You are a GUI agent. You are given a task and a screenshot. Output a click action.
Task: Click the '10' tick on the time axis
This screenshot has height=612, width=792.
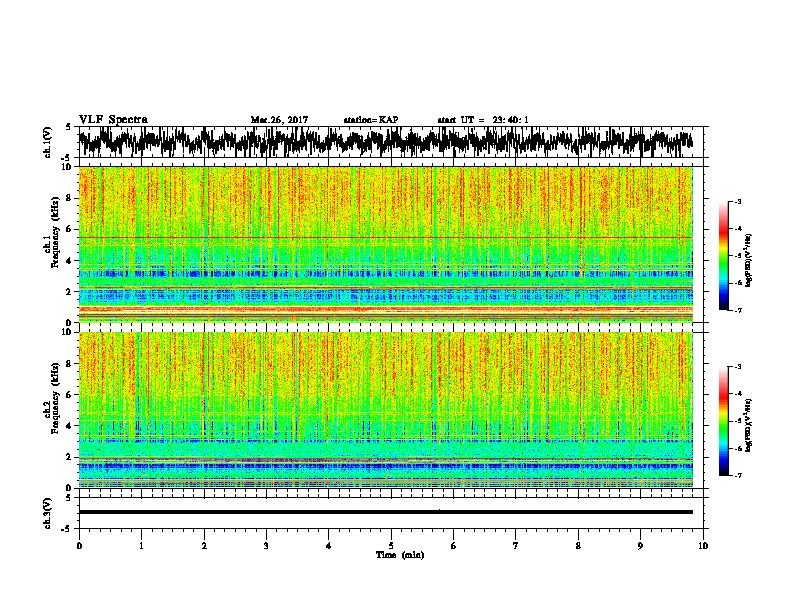[703, 546]
